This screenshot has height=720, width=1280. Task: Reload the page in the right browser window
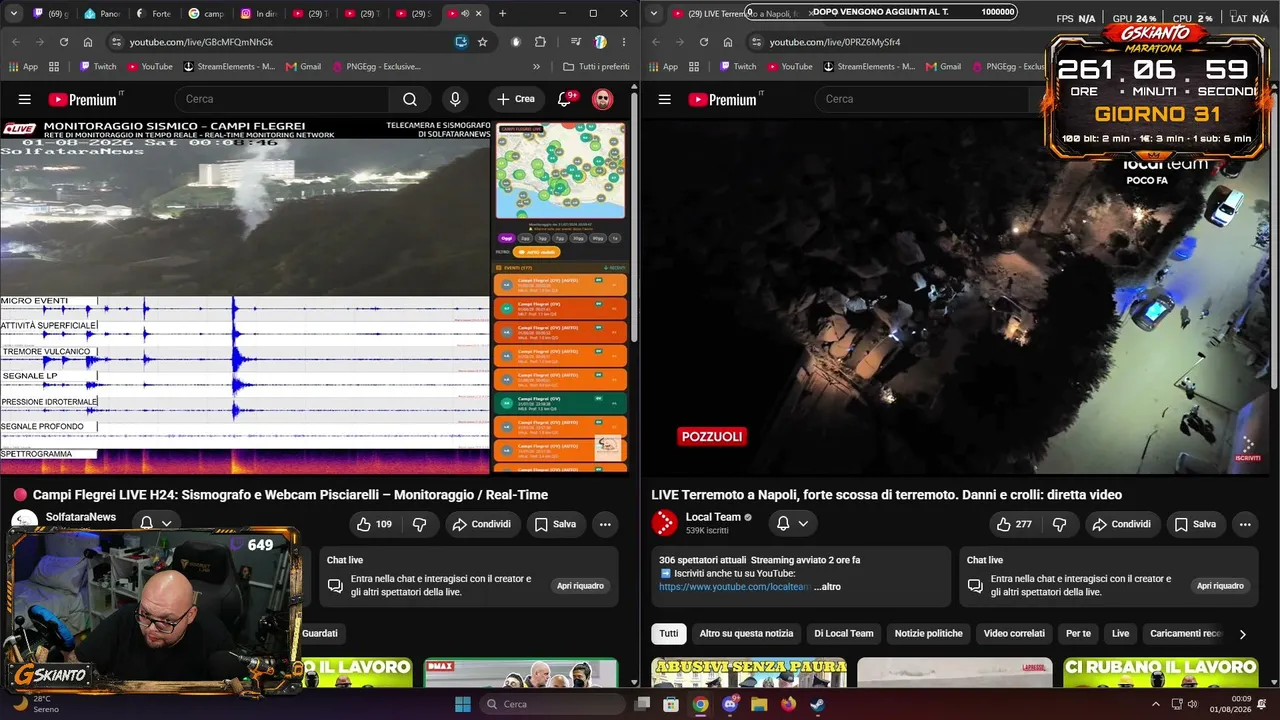[x=704, y=42]
